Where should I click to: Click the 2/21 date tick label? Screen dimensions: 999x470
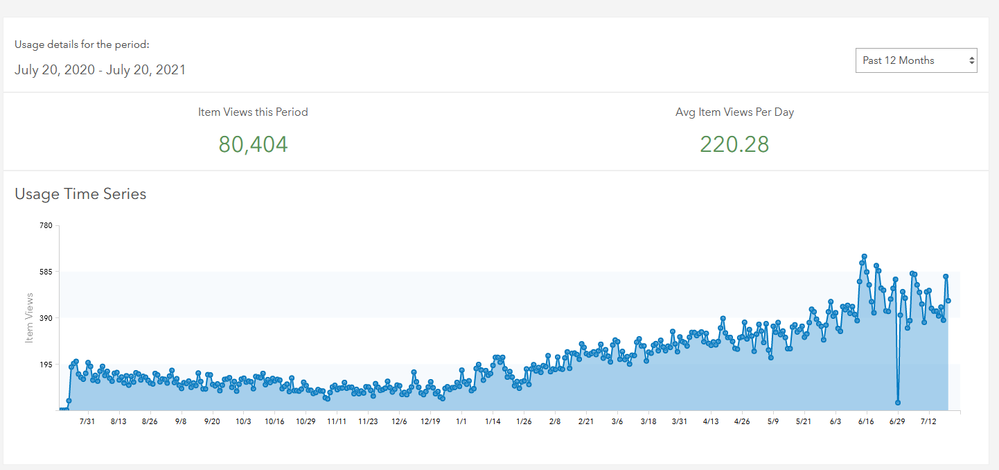point(586,422)
